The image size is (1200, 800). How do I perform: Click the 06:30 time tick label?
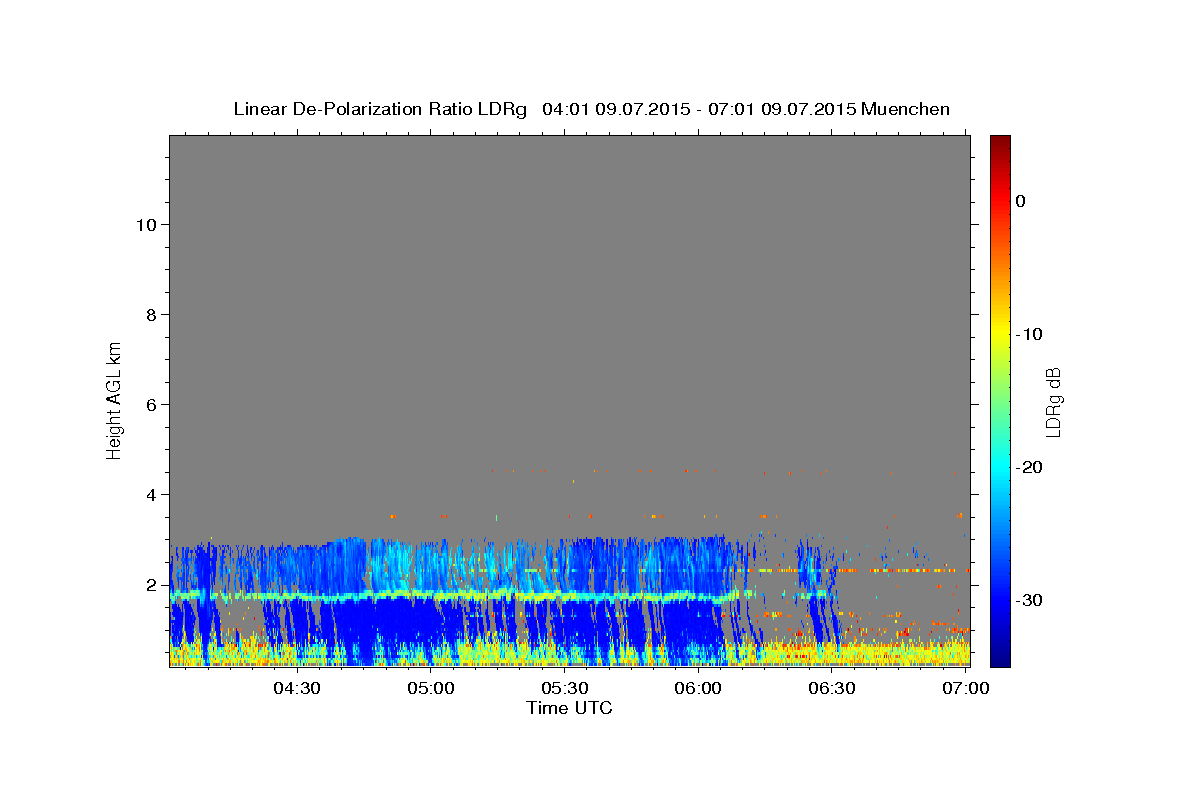click(831, 689)
